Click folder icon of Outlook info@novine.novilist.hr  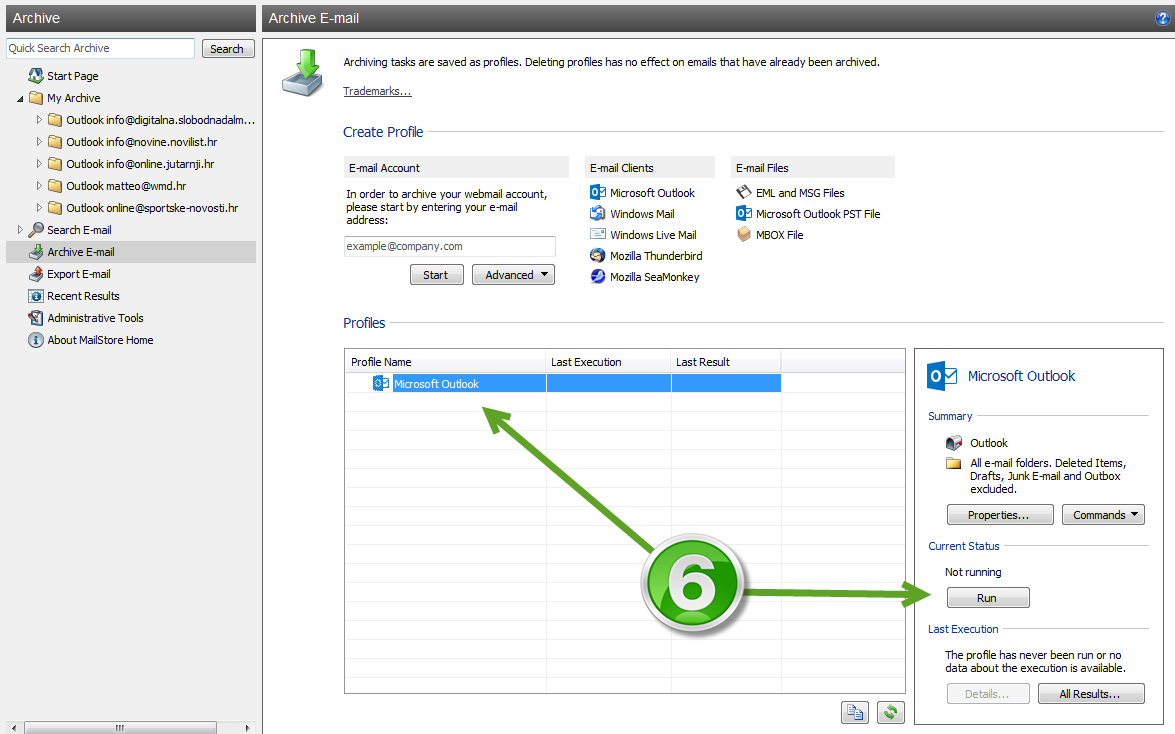(55, 142)
